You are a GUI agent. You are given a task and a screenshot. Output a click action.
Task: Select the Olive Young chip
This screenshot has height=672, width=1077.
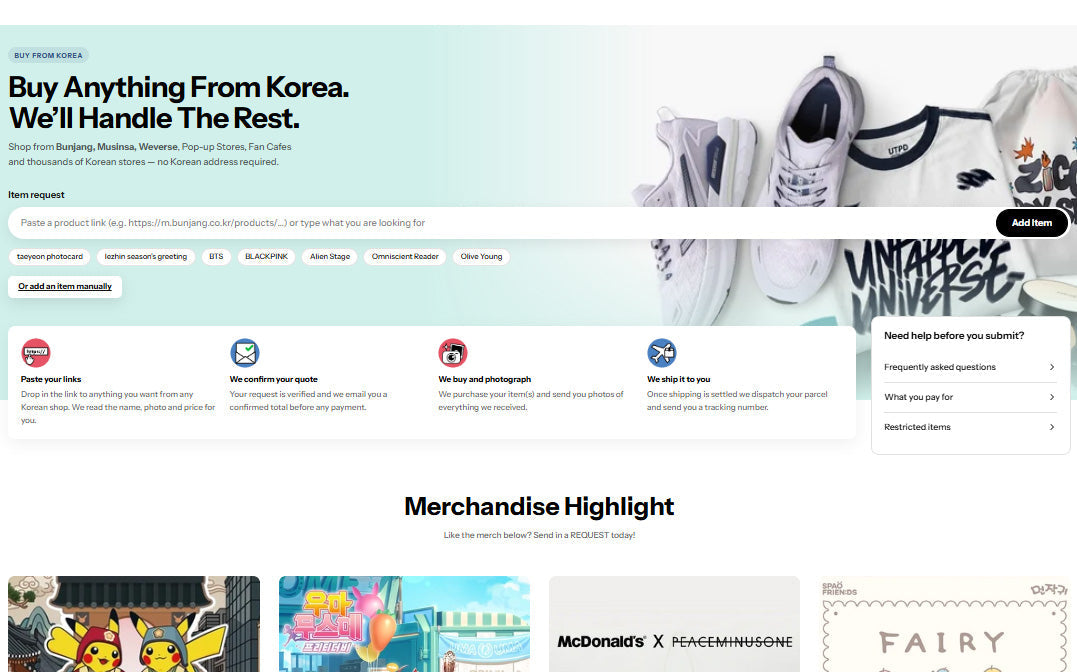point(481,257)
